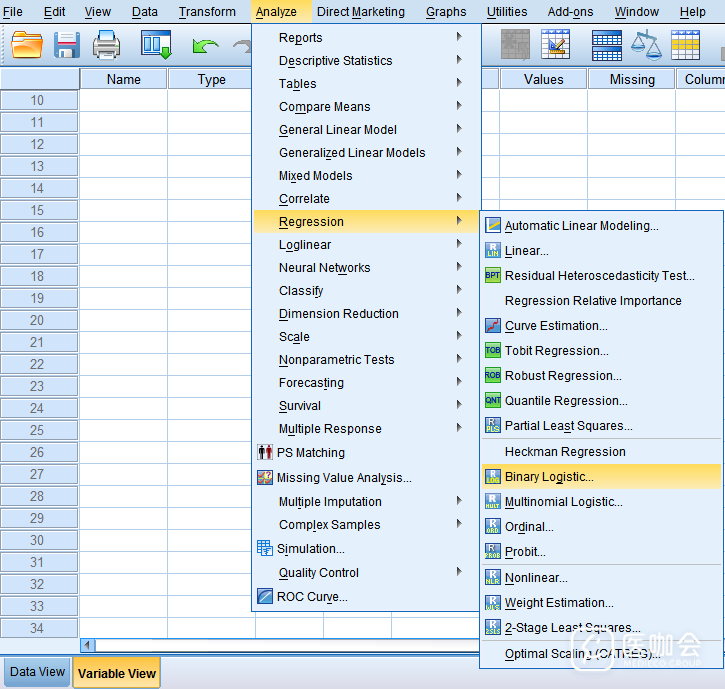Image resolution: width=725 pixels, height=689 pixels.
Task: Expand the Descriptive Statistics submenu
Action: point(335,61)
